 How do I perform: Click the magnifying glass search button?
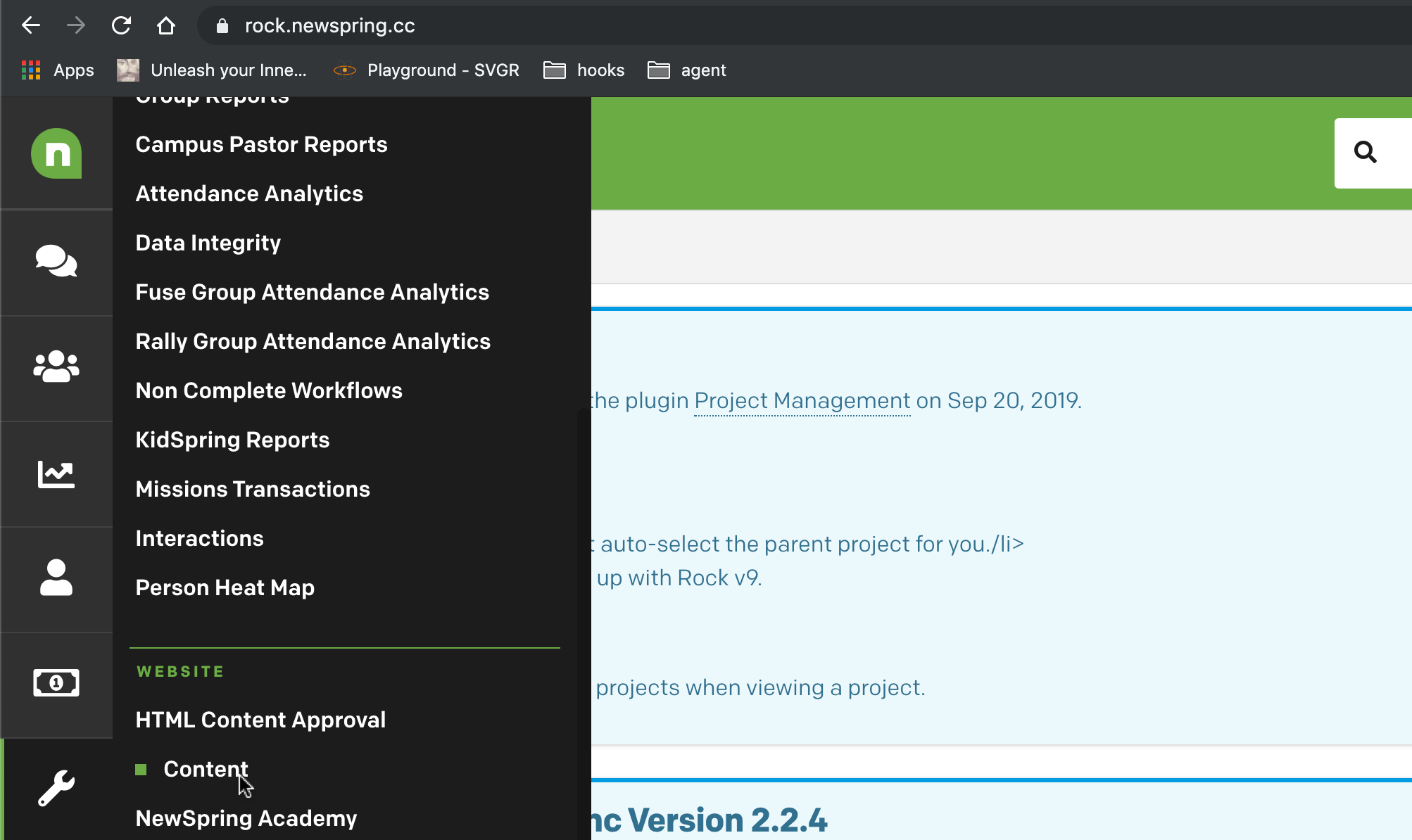pos(1366,152)
